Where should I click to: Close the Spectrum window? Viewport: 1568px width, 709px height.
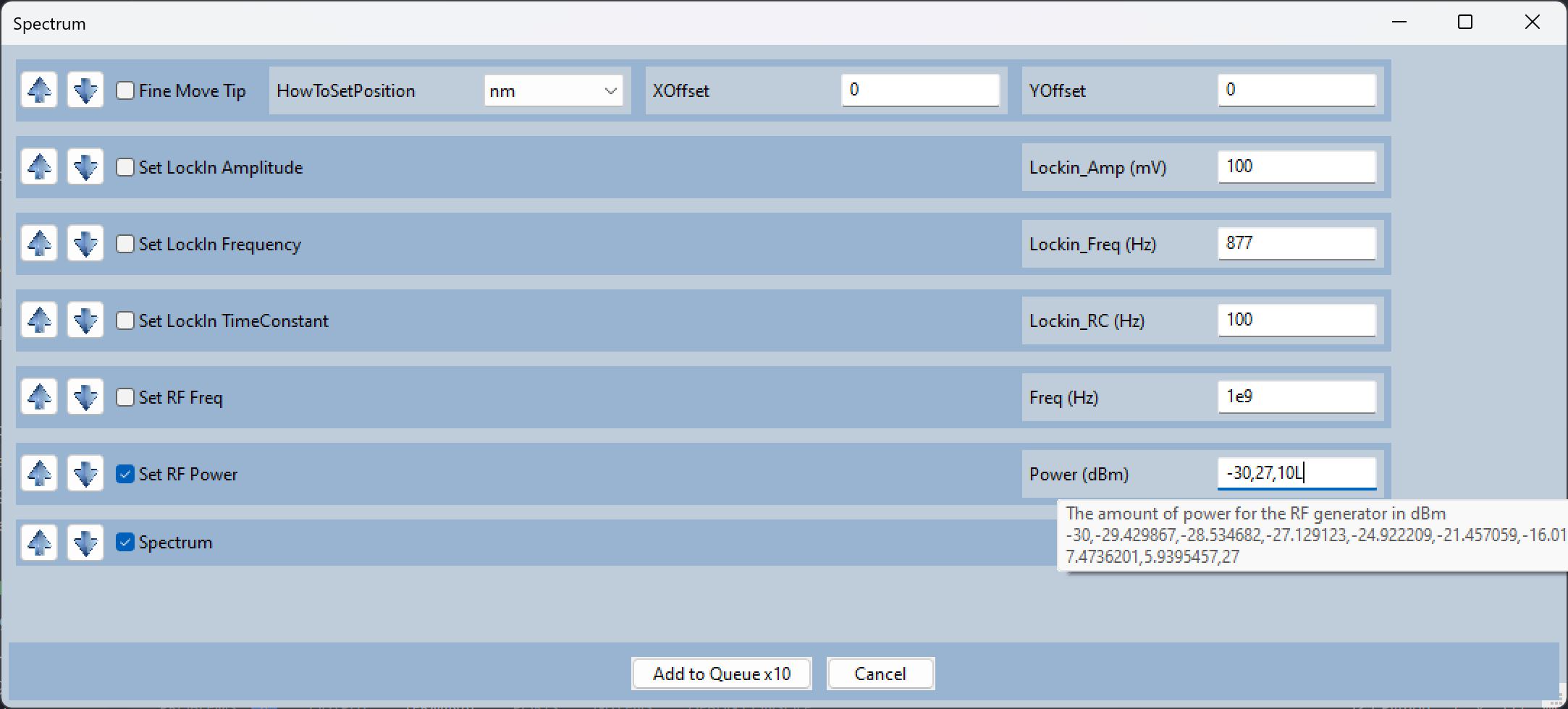[1532, 22]
